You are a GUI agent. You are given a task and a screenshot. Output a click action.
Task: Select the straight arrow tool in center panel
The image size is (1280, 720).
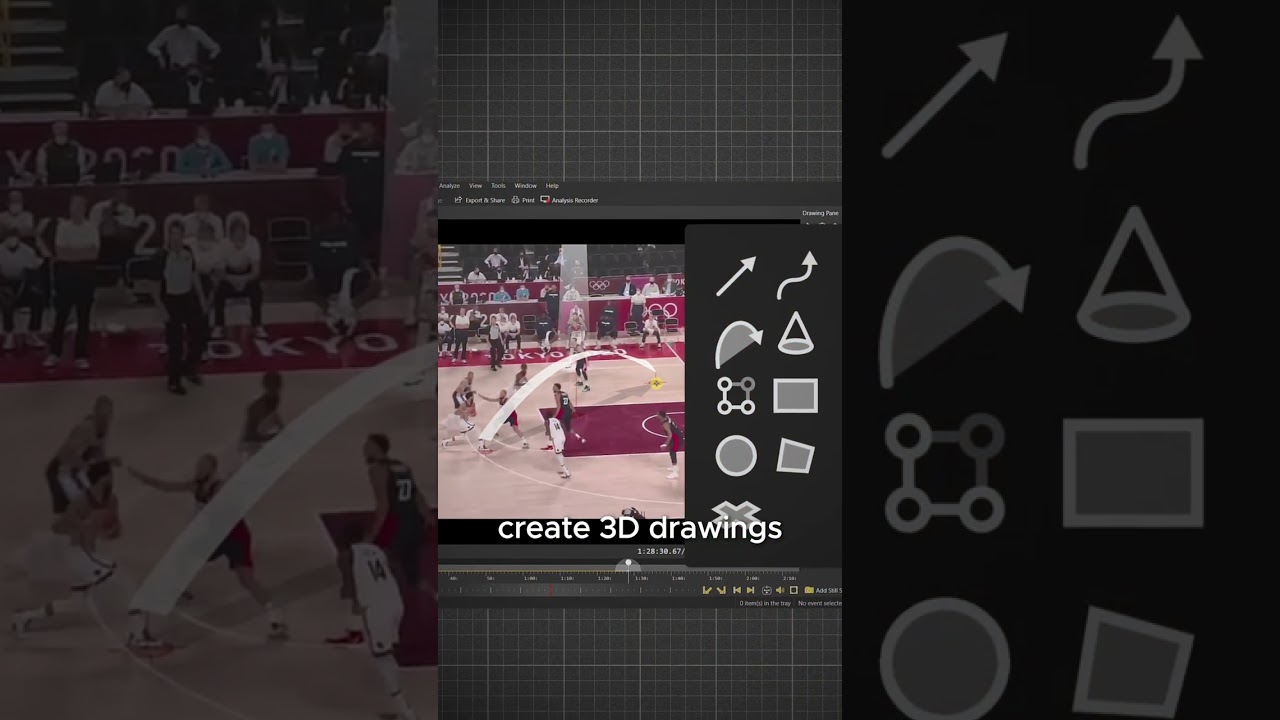click(x=736, y=277)
